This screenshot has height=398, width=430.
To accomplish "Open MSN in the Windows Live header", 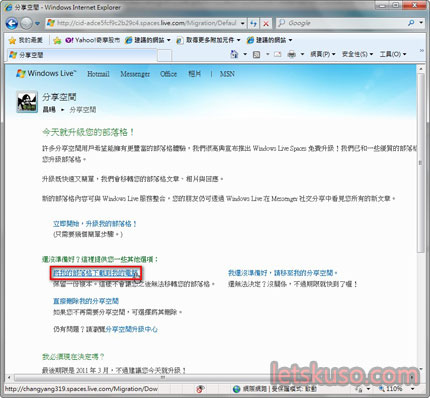I will point(227,74).
